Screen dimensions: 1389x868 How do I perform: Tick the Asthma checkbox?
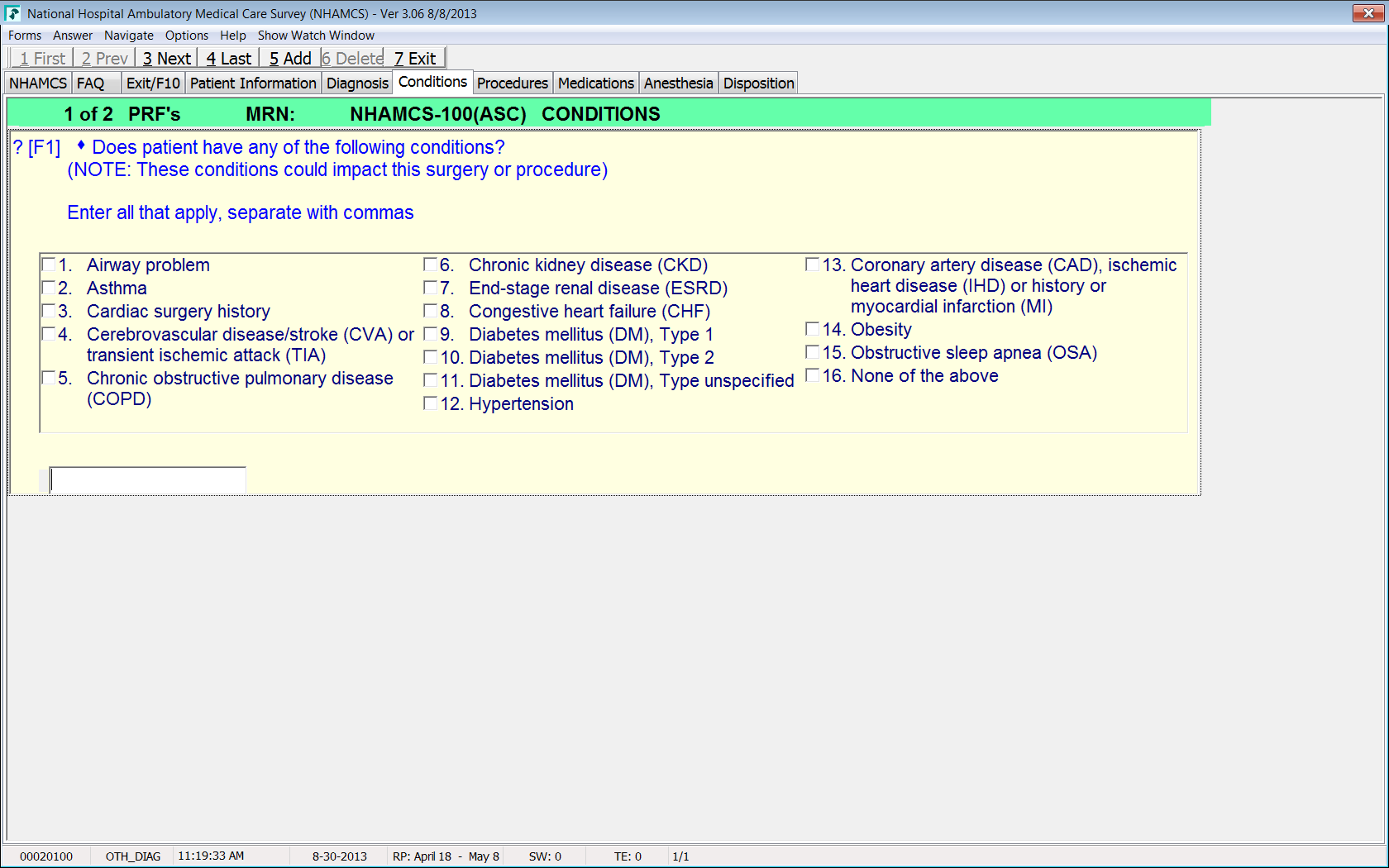[49, 288]
